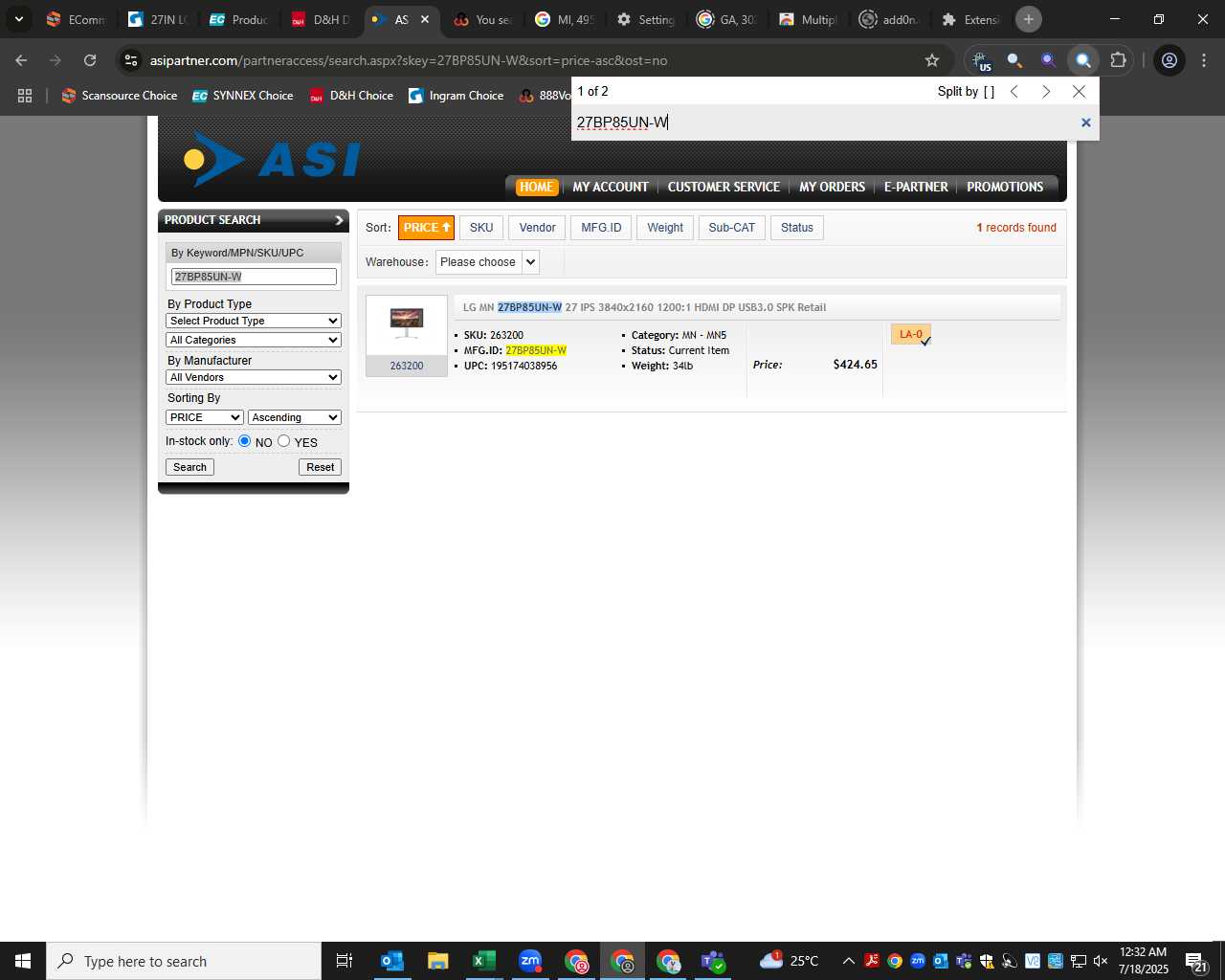Click the previous match arrow in find panel
This screenshot has width=1225, height=980.
pos(1014,91)
